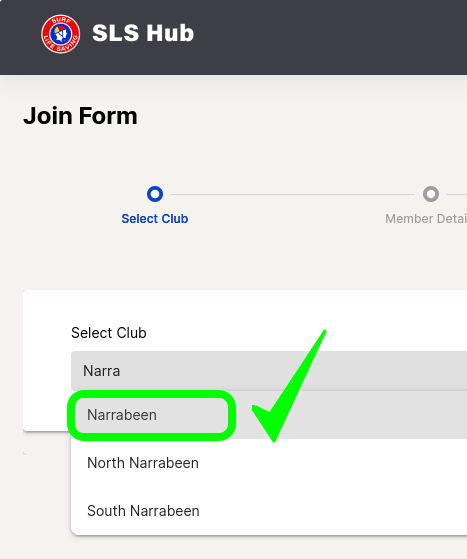This screenshot has height=559, width=467.
Task: Click the line segment right of the Member Details circle
Action: coord(457,194)
